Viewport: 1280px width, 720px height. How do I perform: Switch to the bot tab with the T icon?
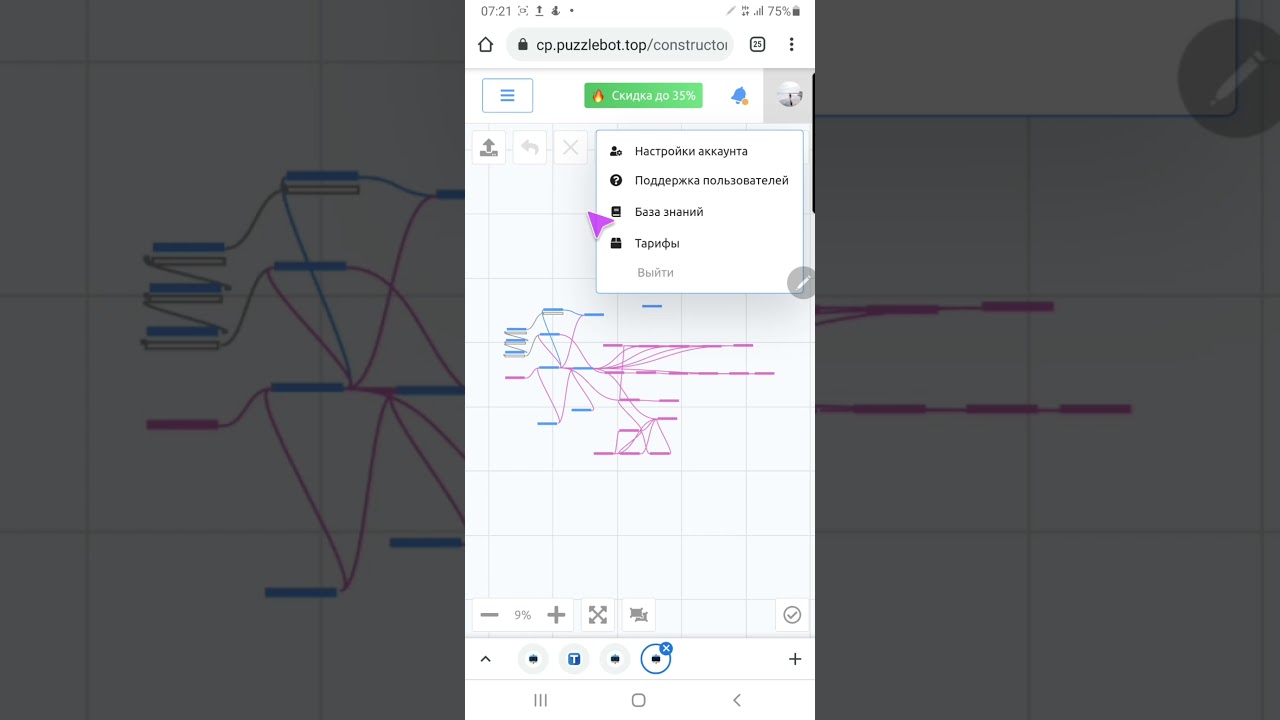pyautogui.click(x=574, y=659)
